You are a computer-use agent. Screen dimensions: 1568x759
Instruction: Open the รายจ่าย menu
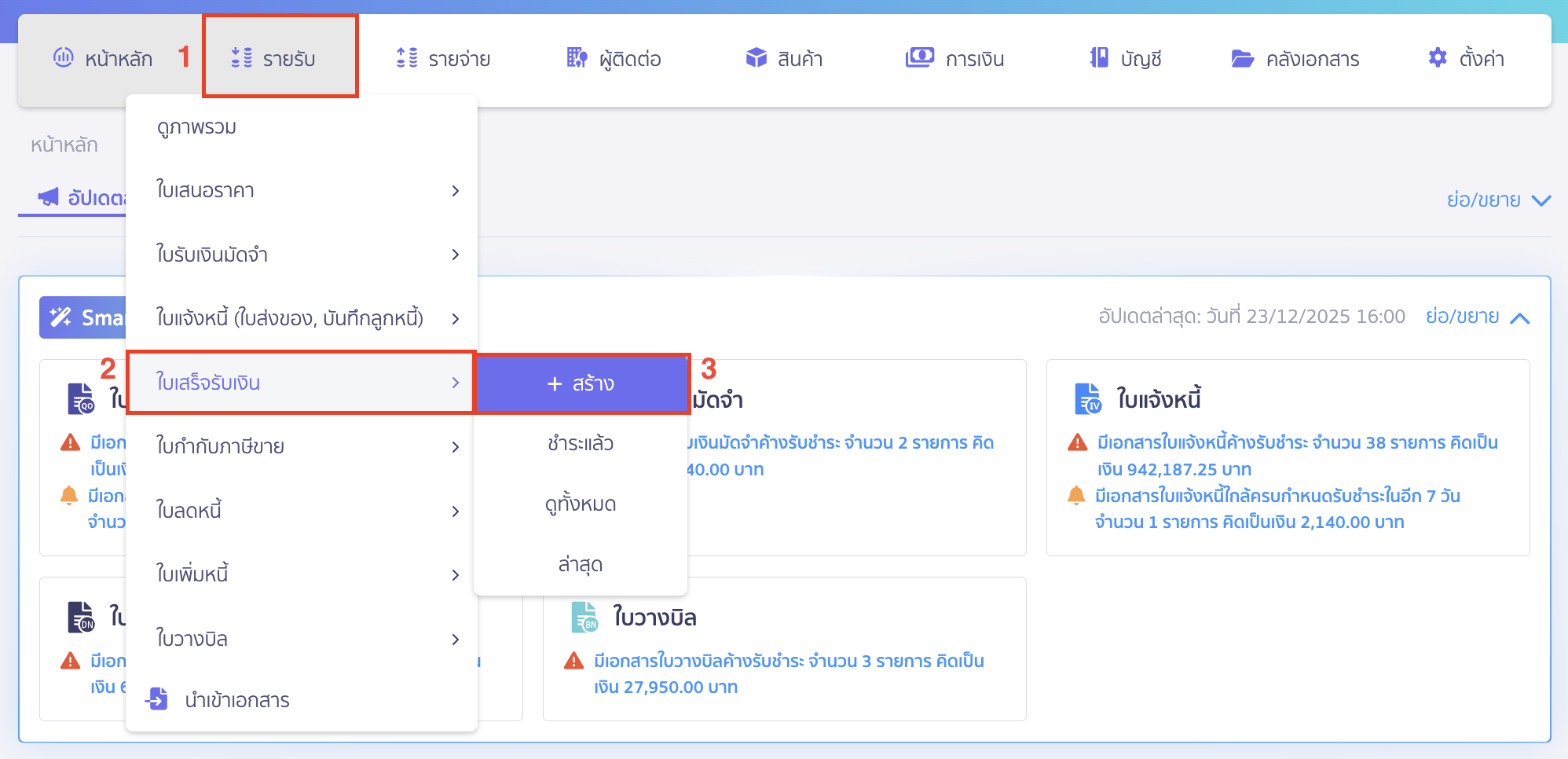(x=442, y=57)
